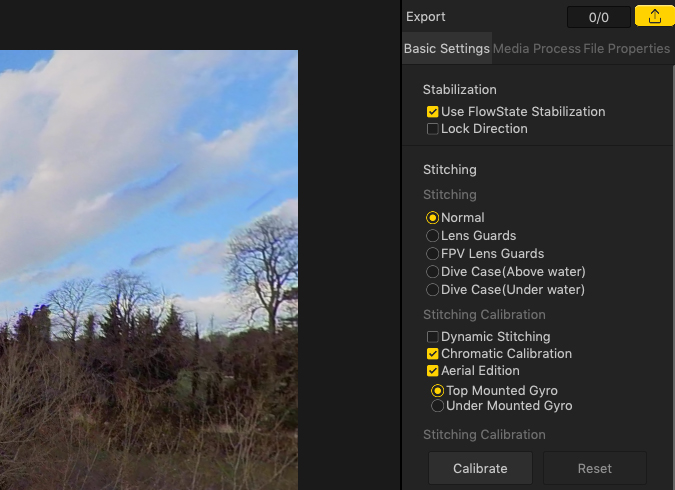Switch to the Media Process tab
The width and height of the screenshot is (675, 490).
click(536, 49)
